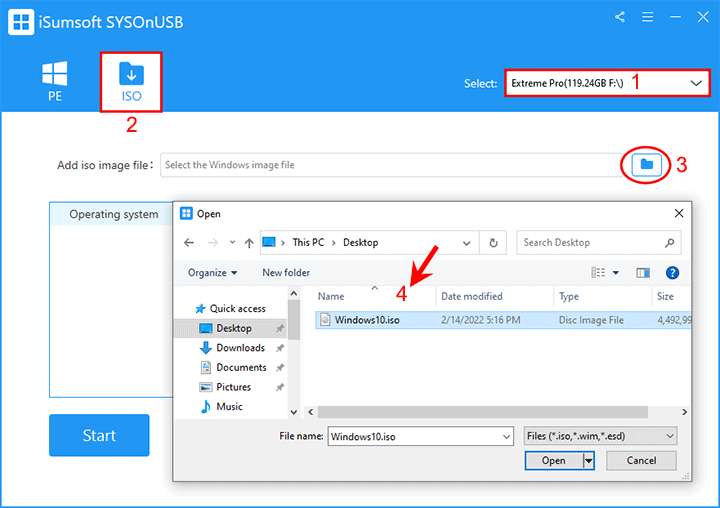720x508 pixels.
Task: Click navigation pane scroll up arrow
Action: tap(294, 293)
